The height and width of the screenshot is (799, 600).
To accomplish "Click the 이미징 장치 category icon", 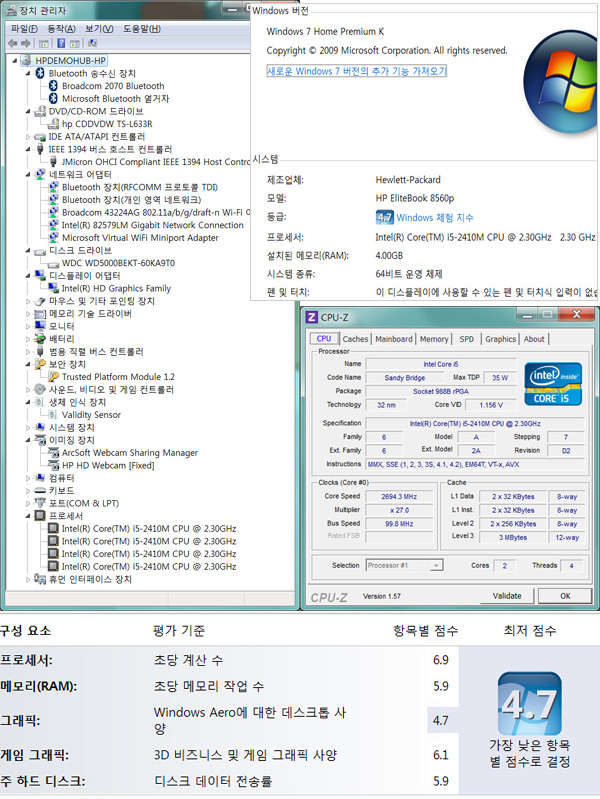I will click(40, 440).
